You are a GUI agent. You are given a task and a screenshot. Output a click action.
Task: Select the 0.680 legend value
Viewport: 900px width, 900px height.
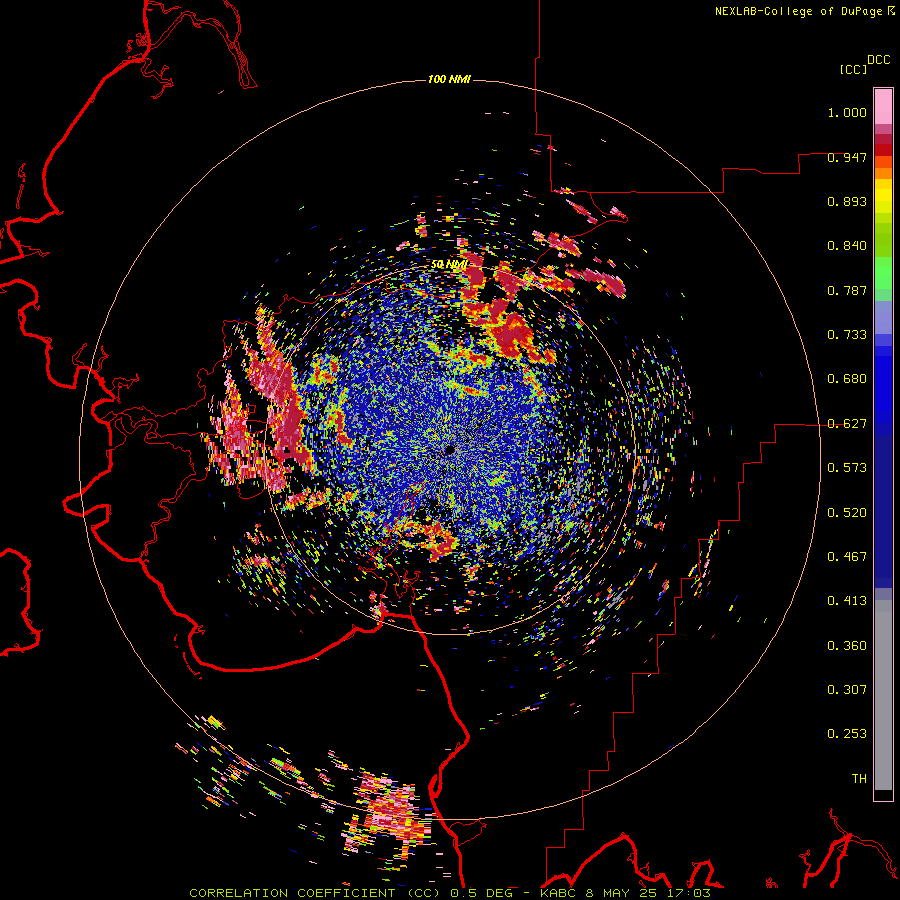[x=847, y=379]
